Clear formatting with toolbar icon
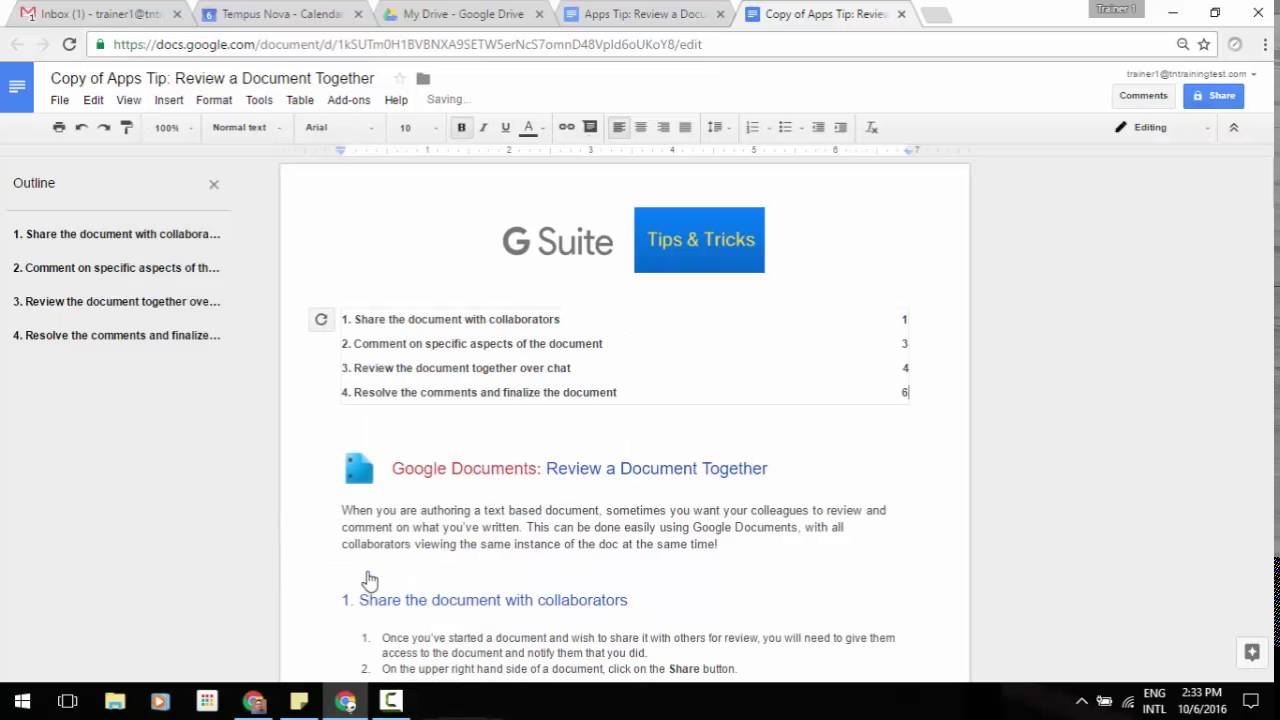Screen dimensions: 1280x720 (871, 127)
